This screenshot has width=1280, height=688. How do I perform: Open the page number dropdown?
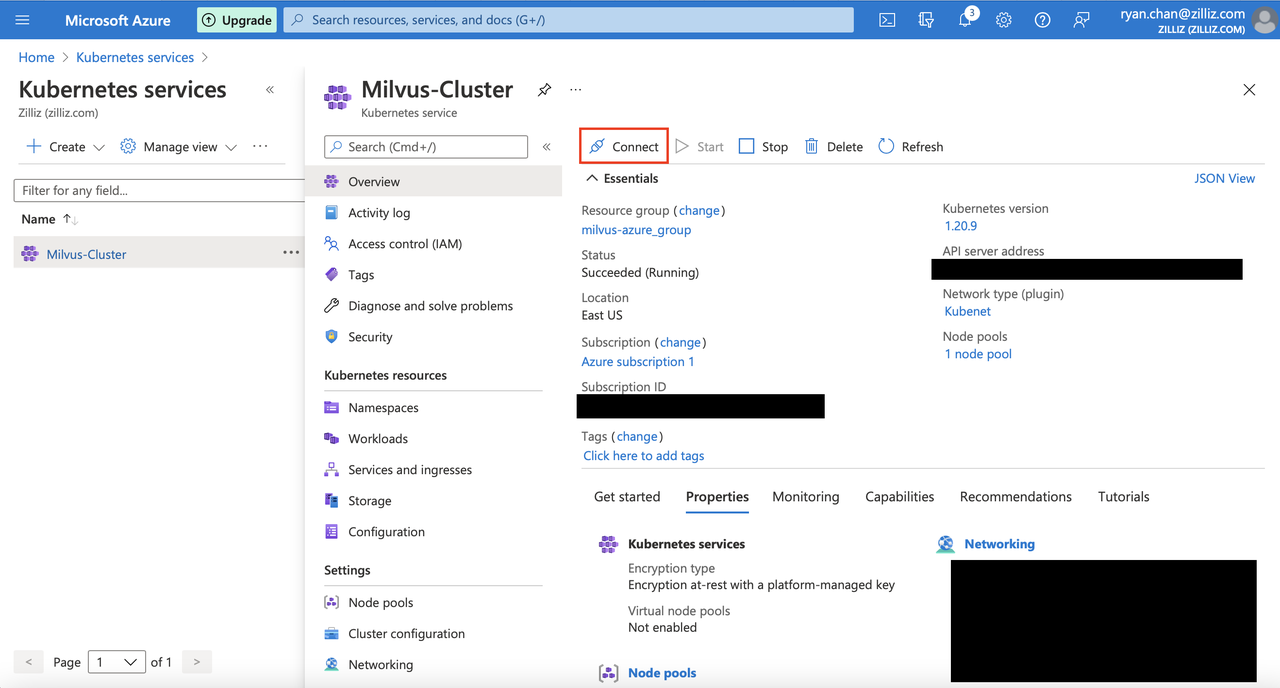(x=116, y=662)
